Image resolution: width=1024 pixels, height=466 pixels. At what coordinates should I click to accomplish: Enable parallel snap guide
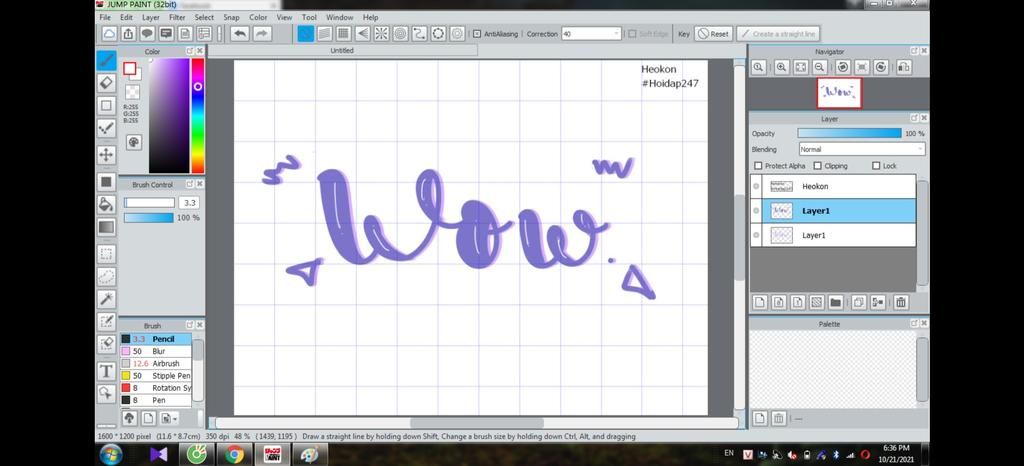coord(325,33)
